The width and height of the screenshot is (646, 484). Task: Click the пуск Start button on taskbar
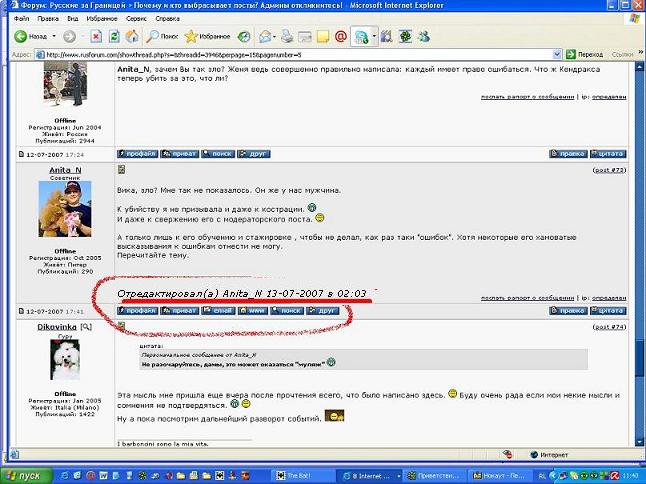coord(24,475)
